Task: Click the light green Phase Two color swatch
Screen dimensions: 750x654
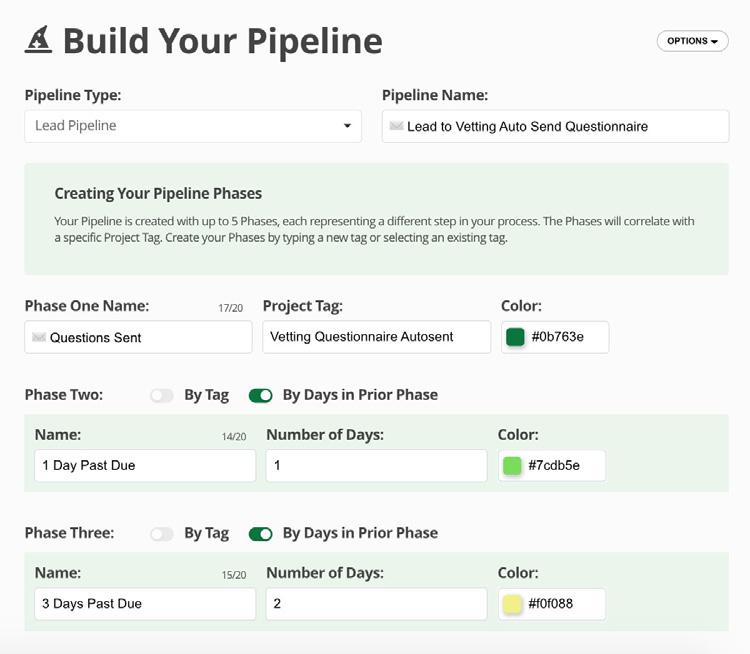Action: click(x=512, y=466)
